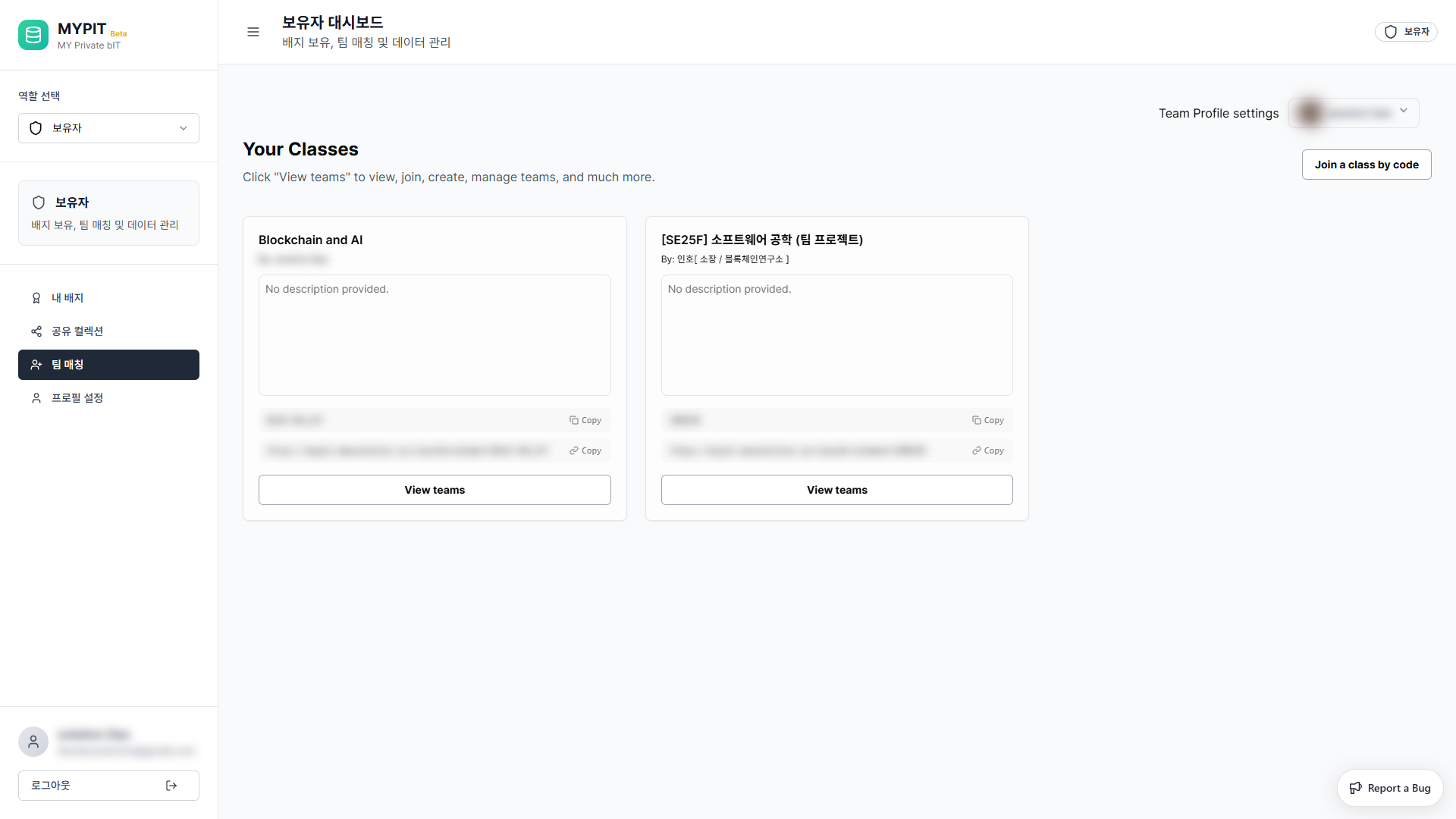Click the hamburger menu icon
The image size is (1456, 819).
[253, 32]
